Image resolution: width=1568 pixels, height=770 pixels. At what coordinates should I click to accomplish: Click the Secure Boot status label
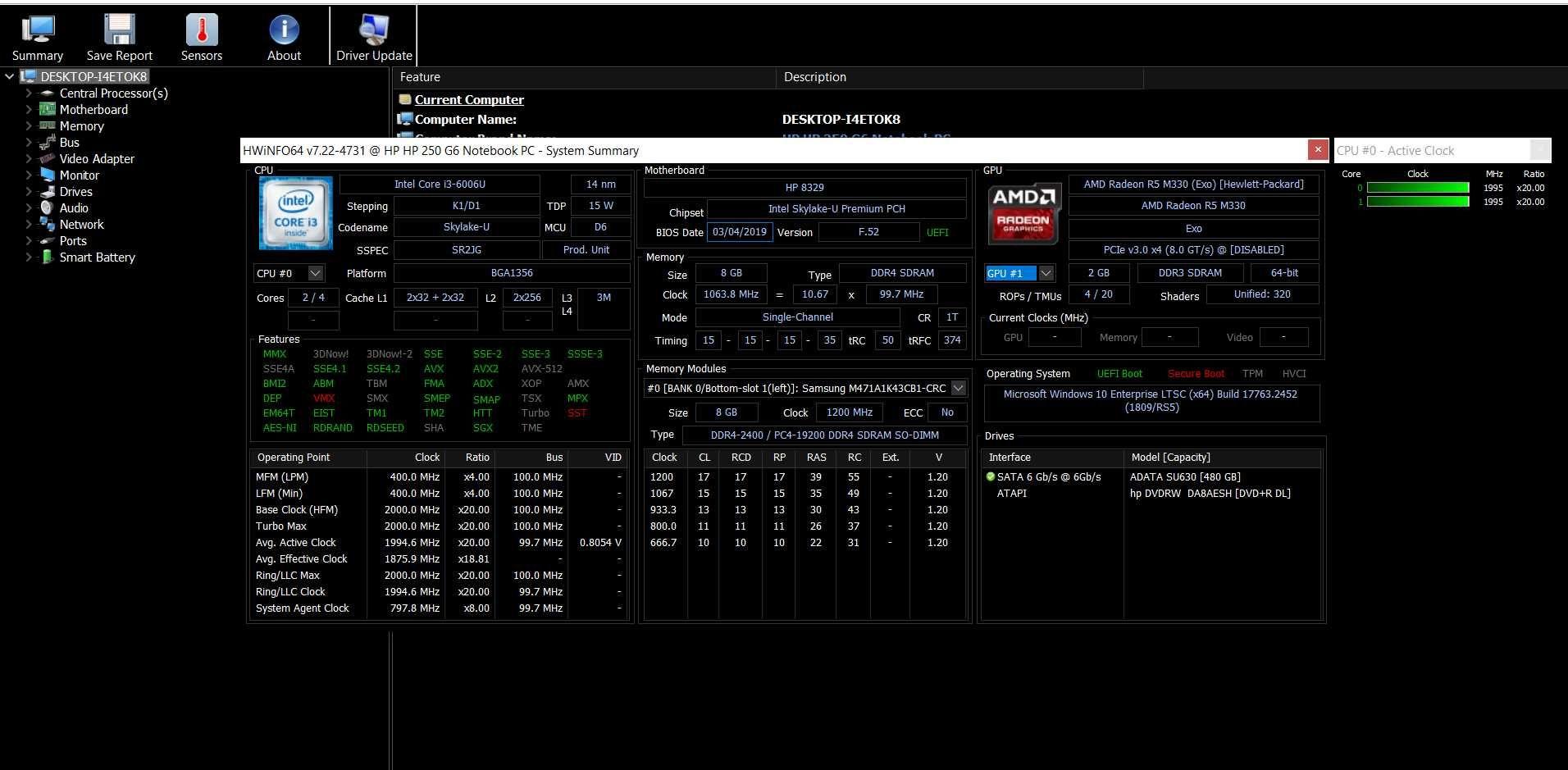coord(1196,373)
